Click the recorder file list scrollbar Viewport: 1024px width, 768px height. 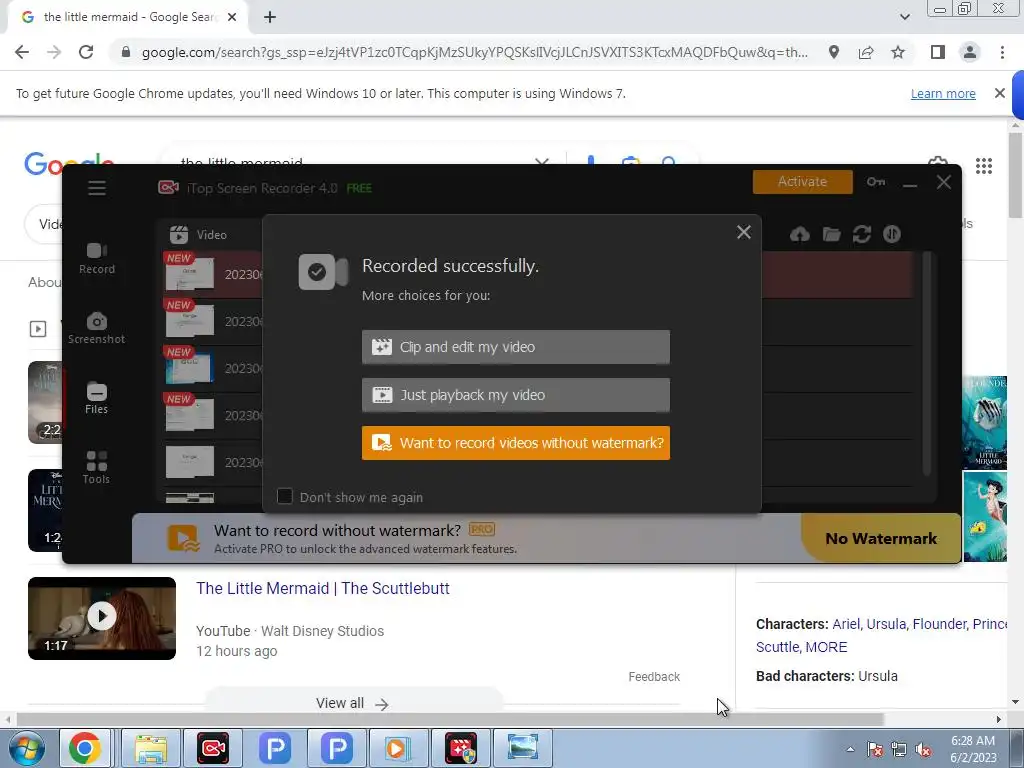coord(927,364)
